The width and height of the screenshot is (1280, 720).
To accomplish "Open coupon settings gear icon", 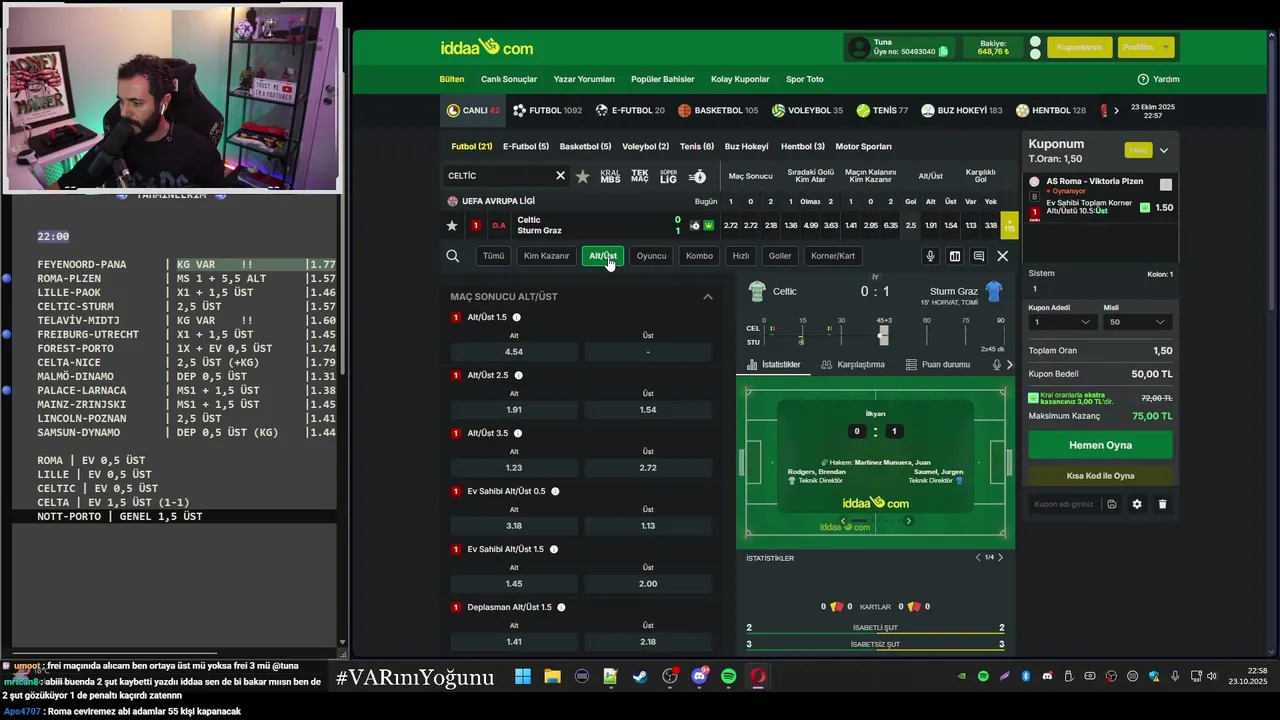I will [1137, 504].
